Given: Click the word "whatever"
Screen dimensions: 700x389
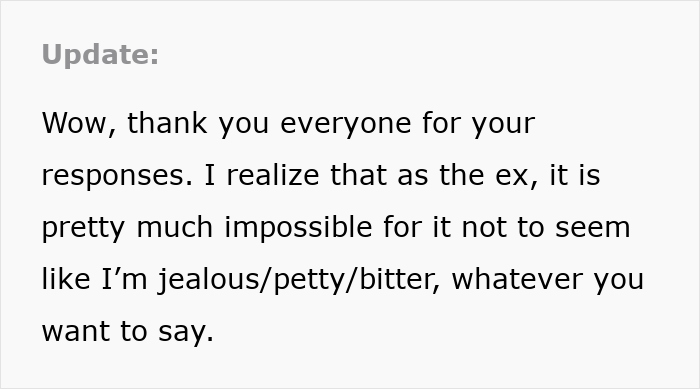Looking at the screenshot, I should 517,279.
